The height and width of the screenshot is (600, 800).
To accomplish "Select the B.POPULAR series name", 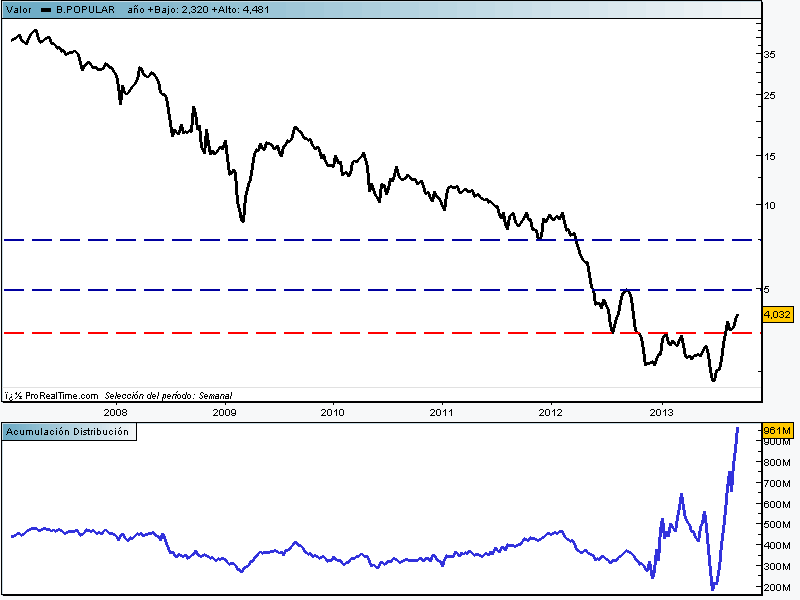I will [84, 9].
